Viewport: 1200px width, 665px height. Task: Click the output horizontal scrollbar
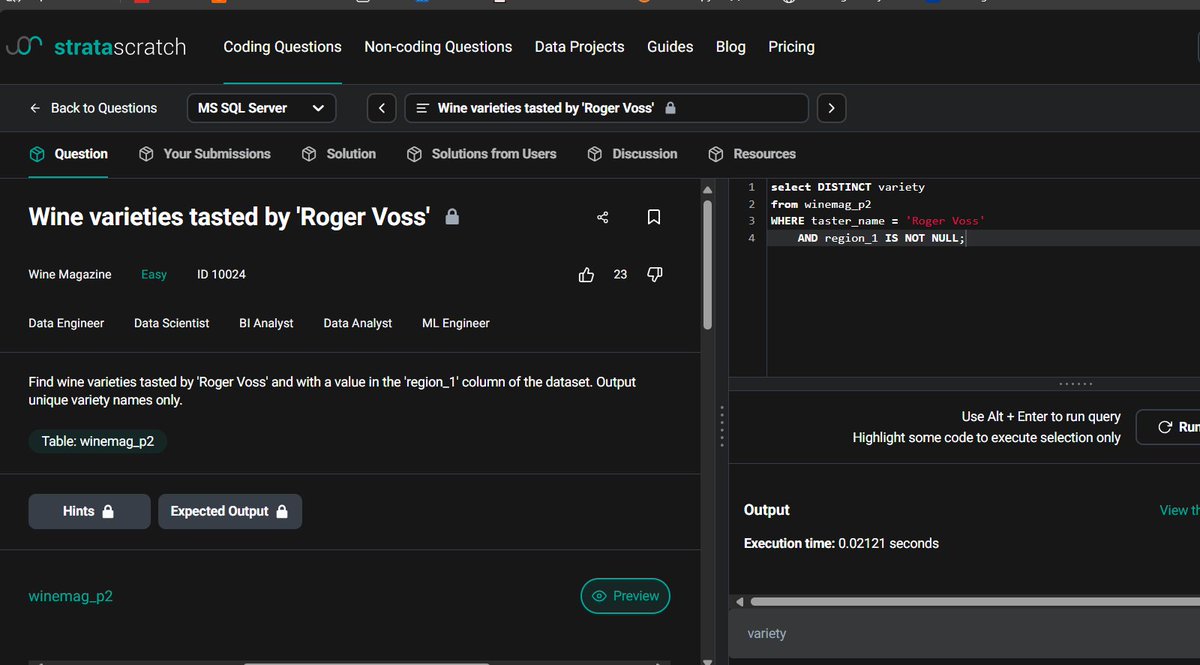point(974,602)
